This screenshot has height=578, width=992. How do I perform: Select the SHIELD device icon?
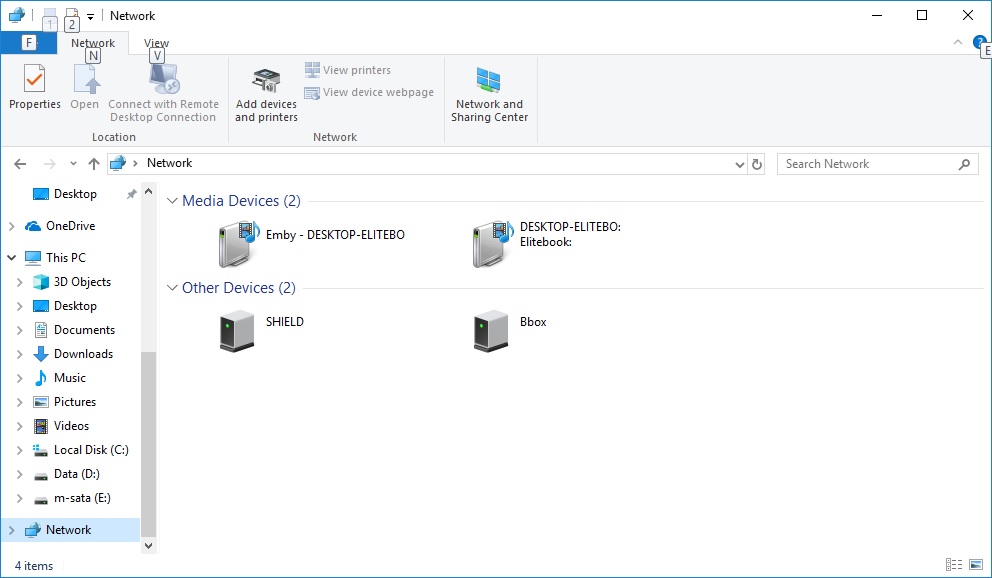237,330
